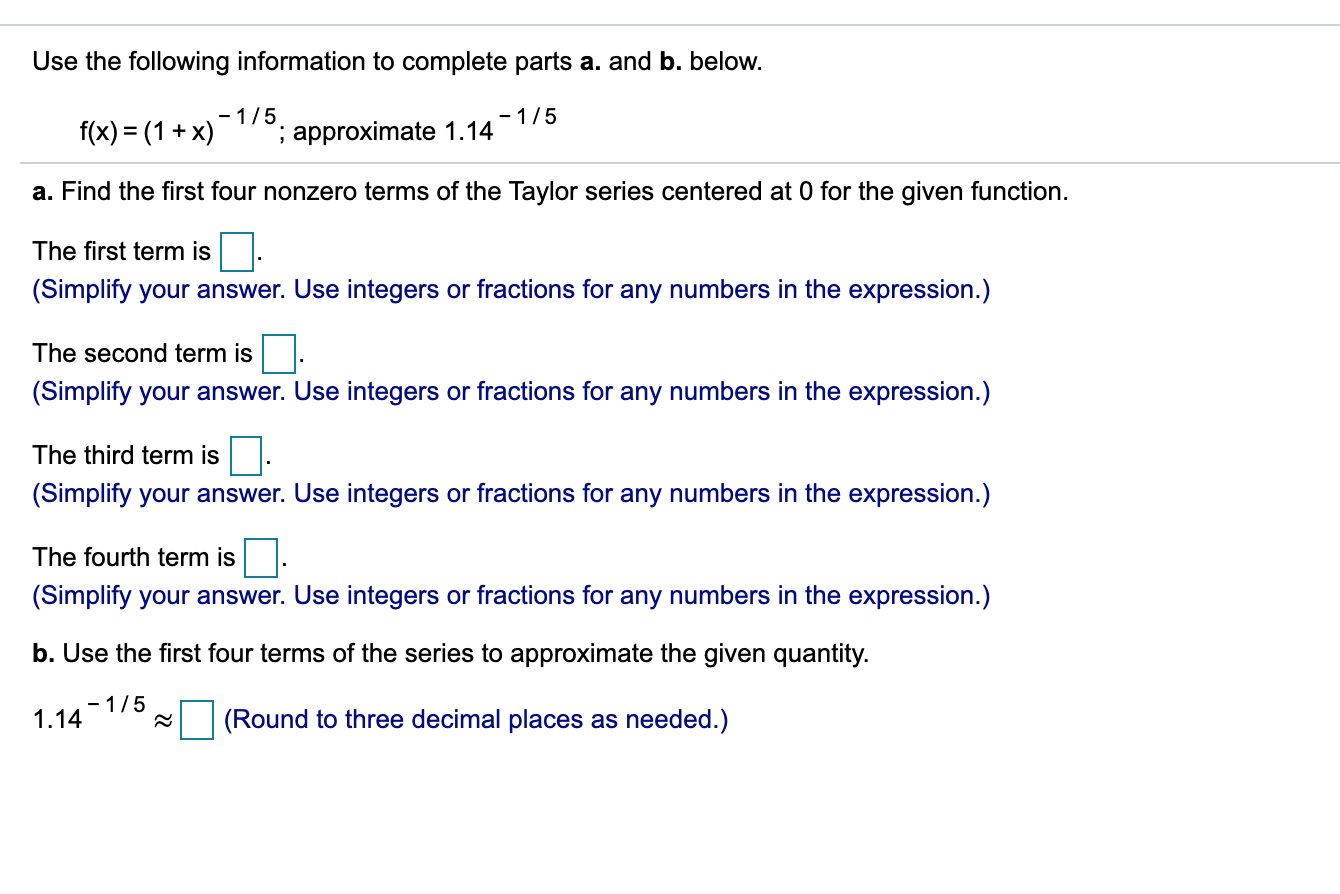Click the part b. instructions heading
Image resolution: width=1340 pixels, height=894 pixels.
pyautogui.click(x=448, y=653)
